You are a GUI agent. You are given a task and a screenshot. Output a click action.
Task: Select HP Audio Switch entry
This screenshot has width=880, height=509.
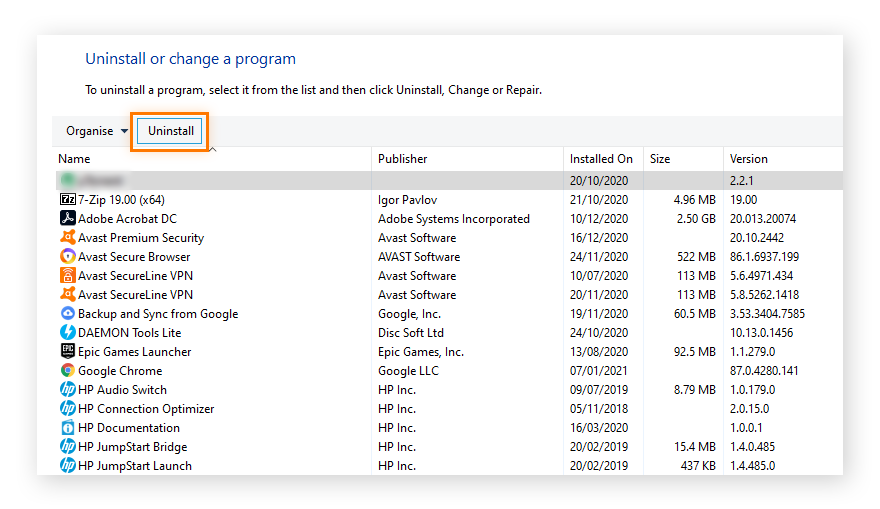pos(449,389)
